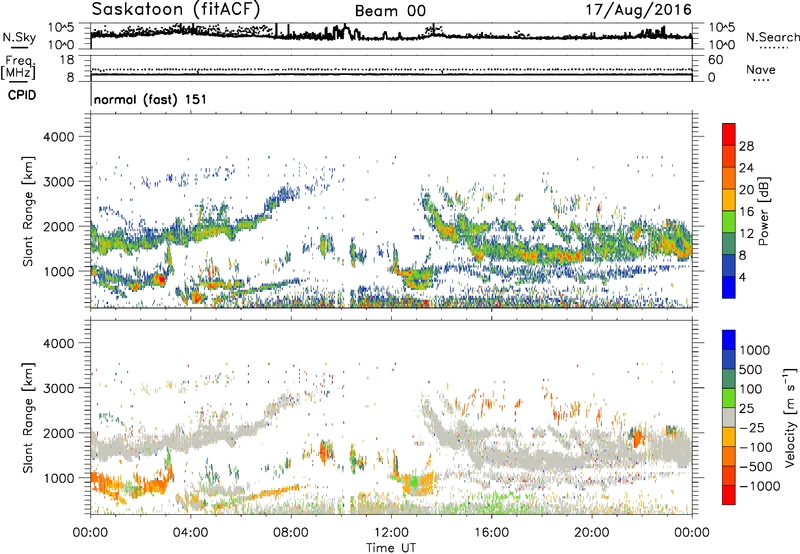
Task: Click the "04:00" time tick label
Action: click(191, 533)
